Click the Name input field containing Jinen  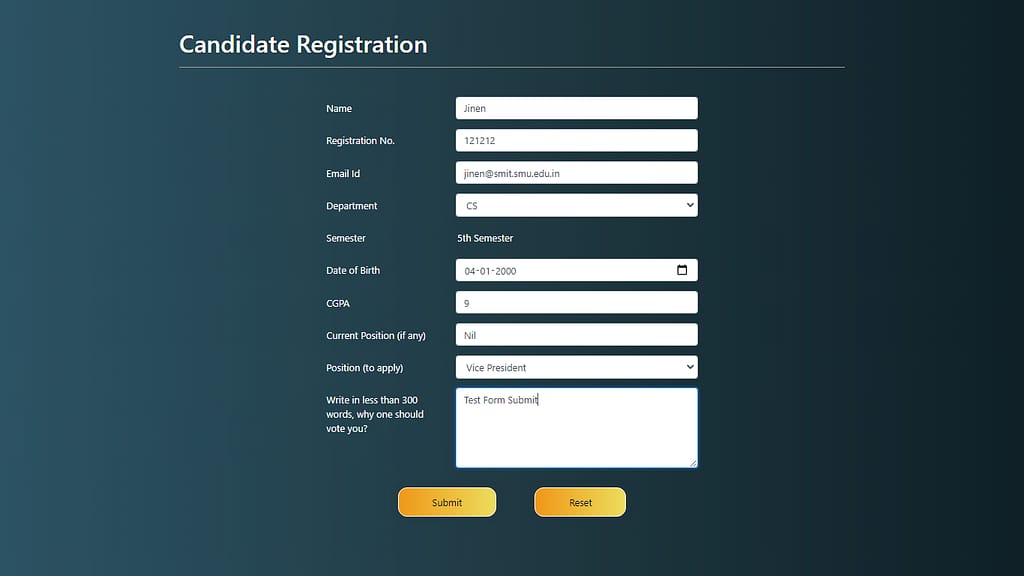tap(576, 108)
